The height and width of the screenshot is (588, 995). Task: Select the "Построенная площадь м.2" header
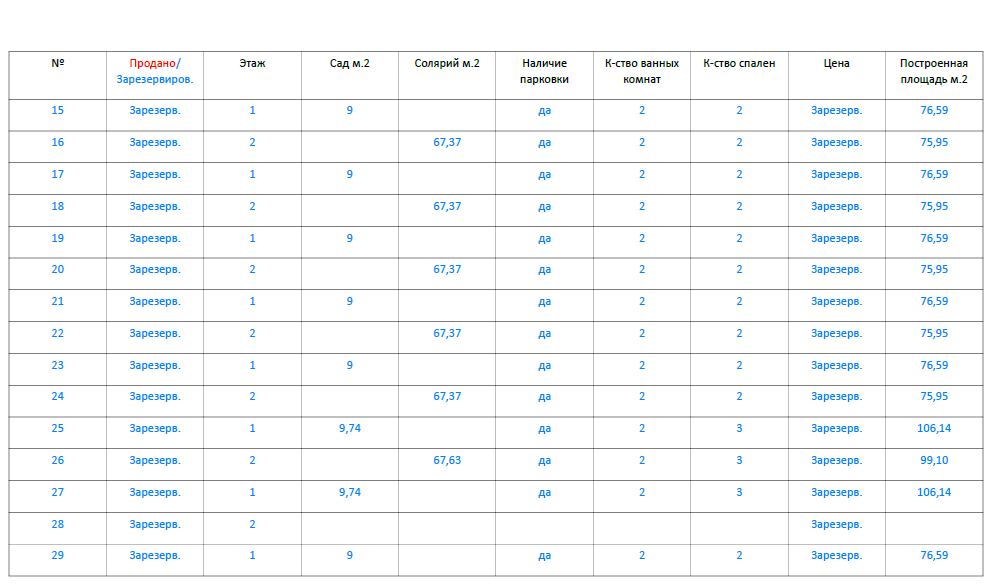934,71
